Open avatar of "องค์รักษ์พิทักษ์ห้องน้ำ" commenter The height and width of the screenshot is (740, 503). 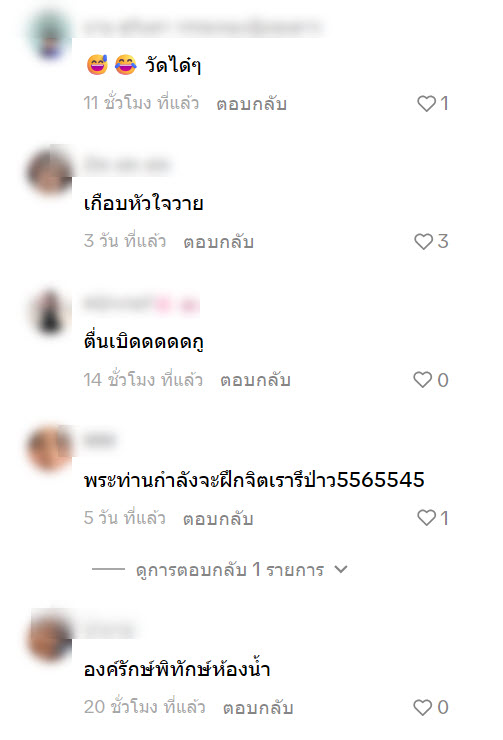[x=50, y=635]
